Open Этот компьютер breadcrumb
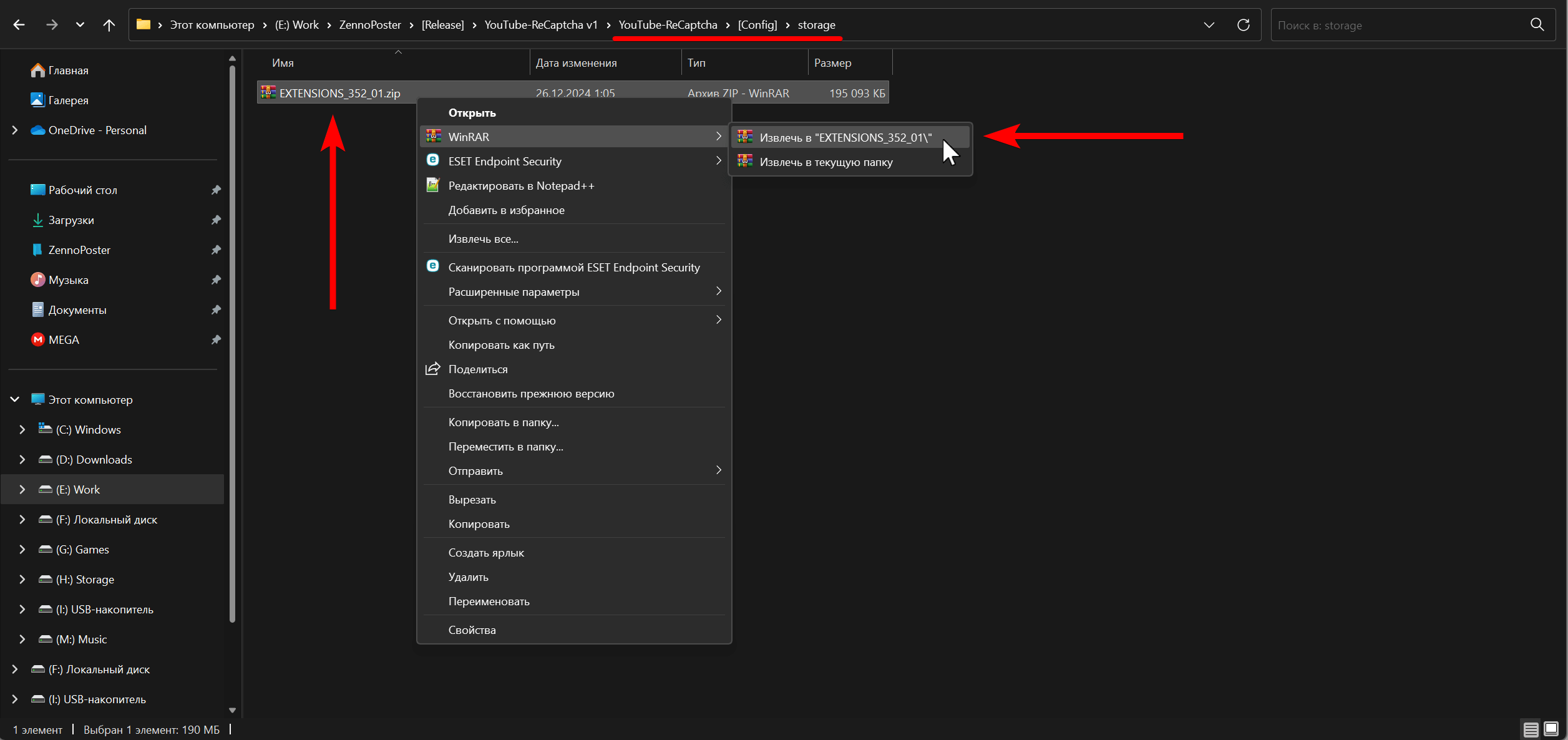 [212, 25]
